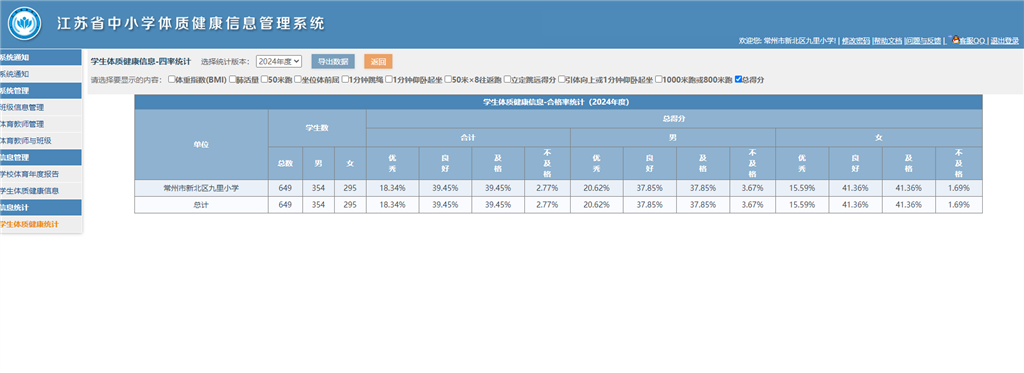This screenshot has width=1024, height=373.
Task: Click 退出登录 to log out
Action: [1004, 41]
